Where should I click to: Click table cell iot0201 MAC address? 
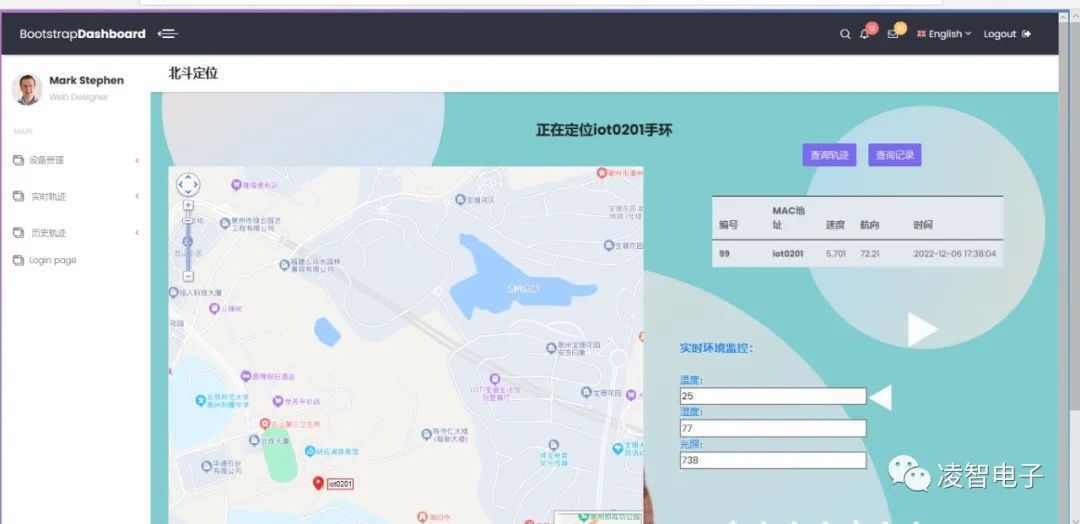click(787, 253)
